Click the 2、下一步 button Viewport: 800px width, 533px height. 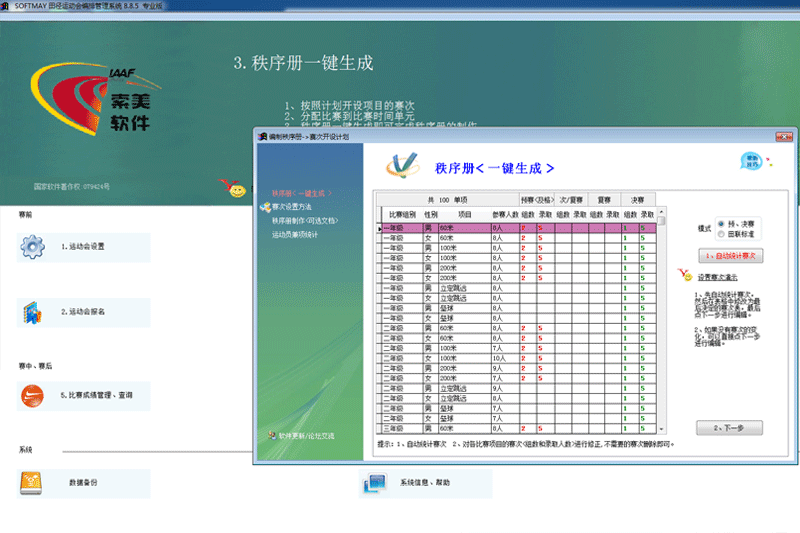click(729, 428)
